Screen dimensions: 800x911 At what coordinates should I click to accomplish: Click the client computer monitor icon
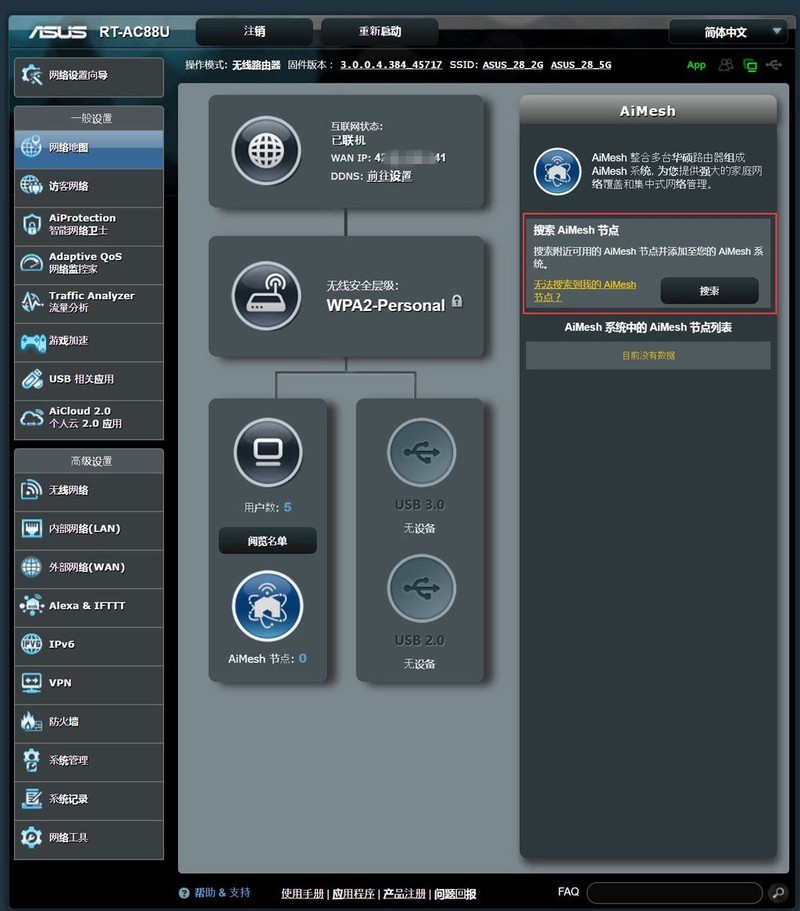(x=267, y=453)
